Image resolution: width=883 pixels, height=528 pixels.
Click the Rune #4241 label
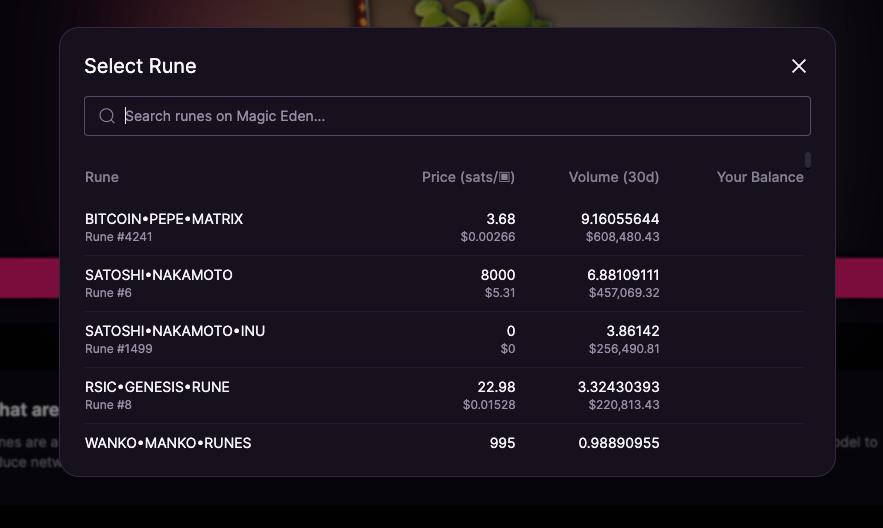point(119,237)
